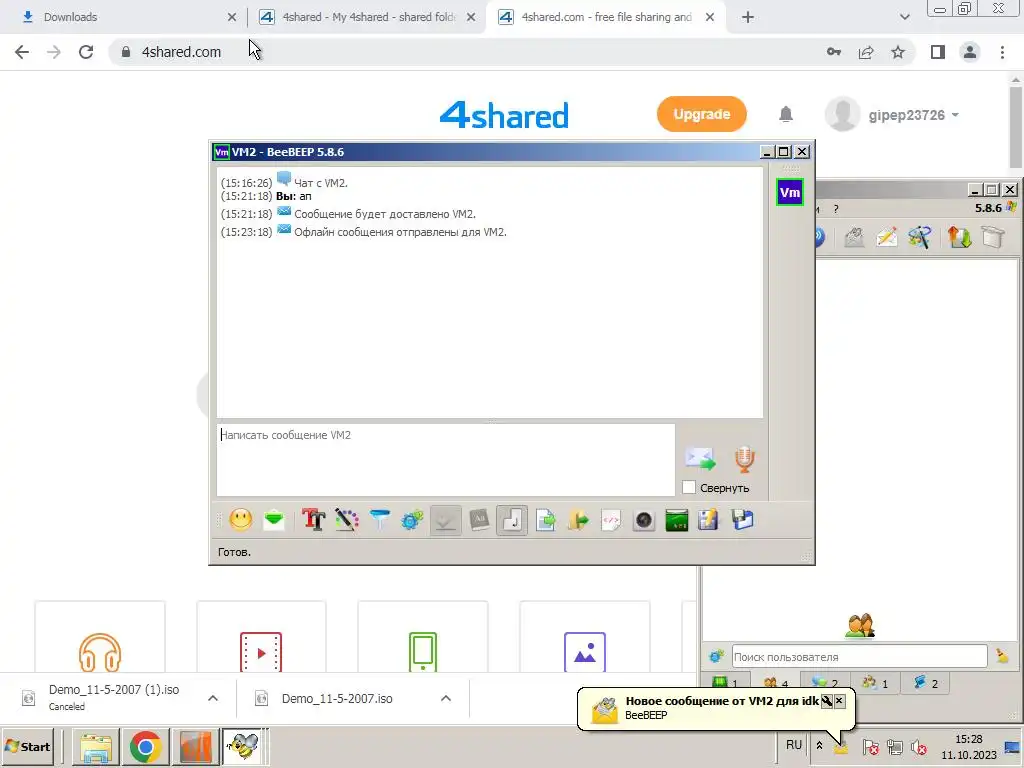Click the saved passwords key icon
This screenshot has height=768, width=1024.
point(834,52)
